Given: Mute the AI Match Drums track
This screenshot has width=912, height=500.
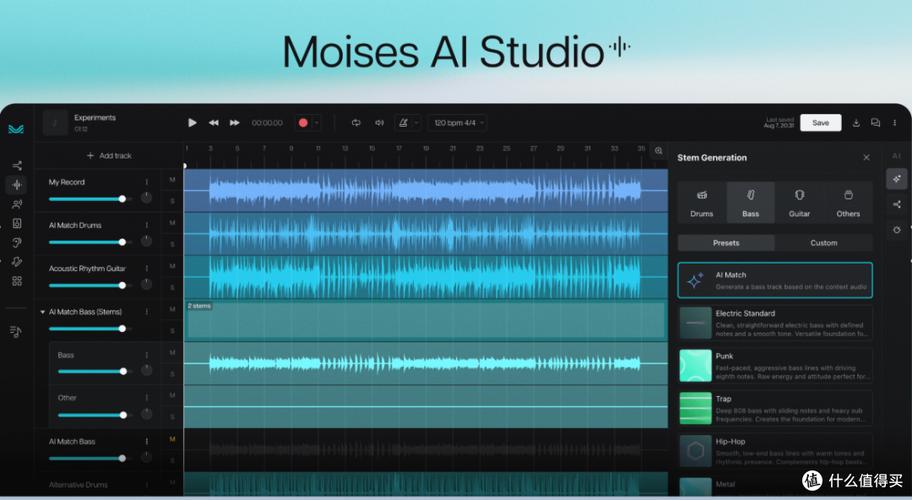Looking at the screenshot, I should tap(172, 223).
